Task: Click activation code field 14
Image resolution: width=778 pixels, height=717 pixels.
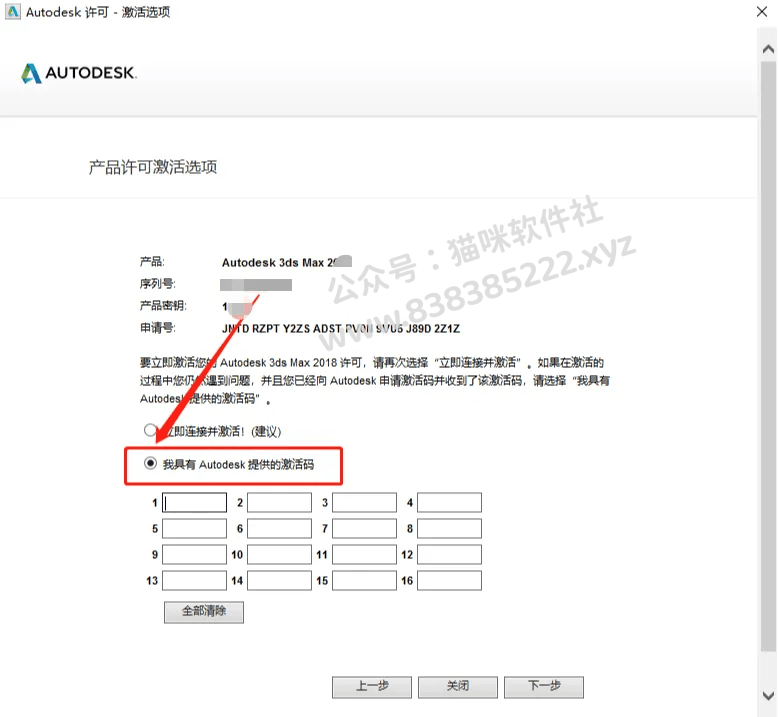Action: point(279,581)
